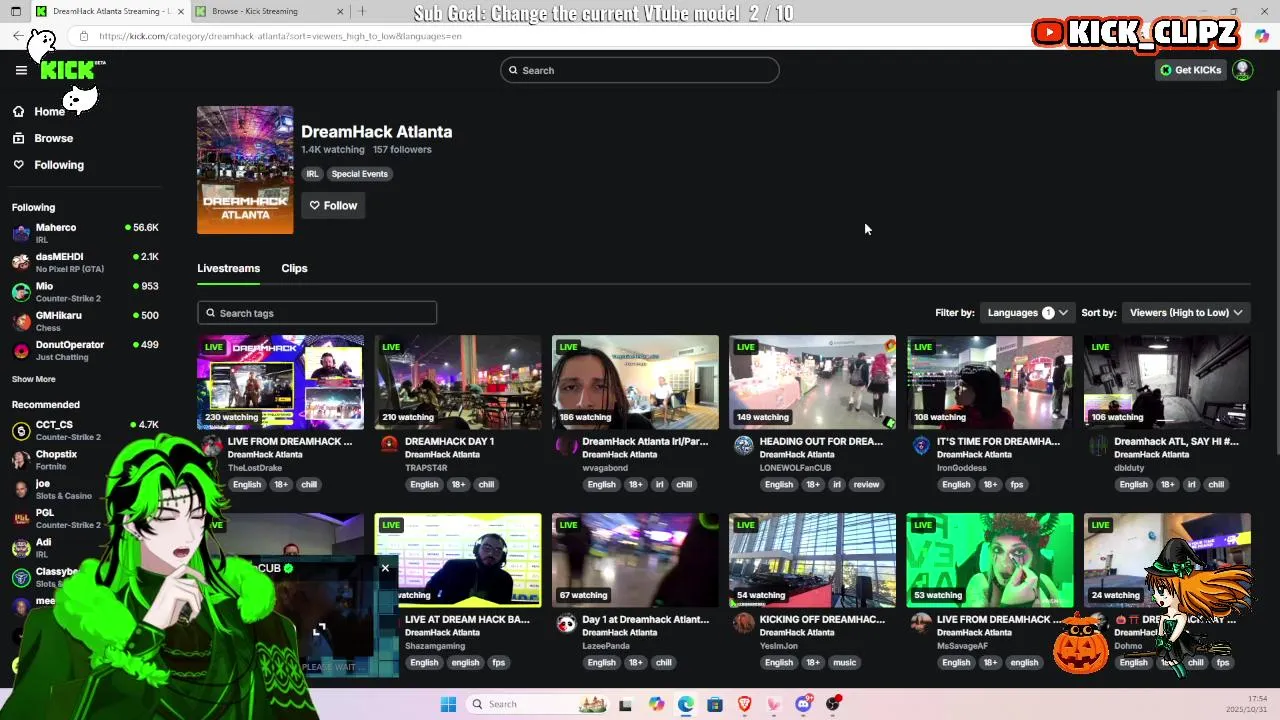Click the Get KICKs button
The image size is (1280, 720).
pyautogui.click(x=1190, y=70)
